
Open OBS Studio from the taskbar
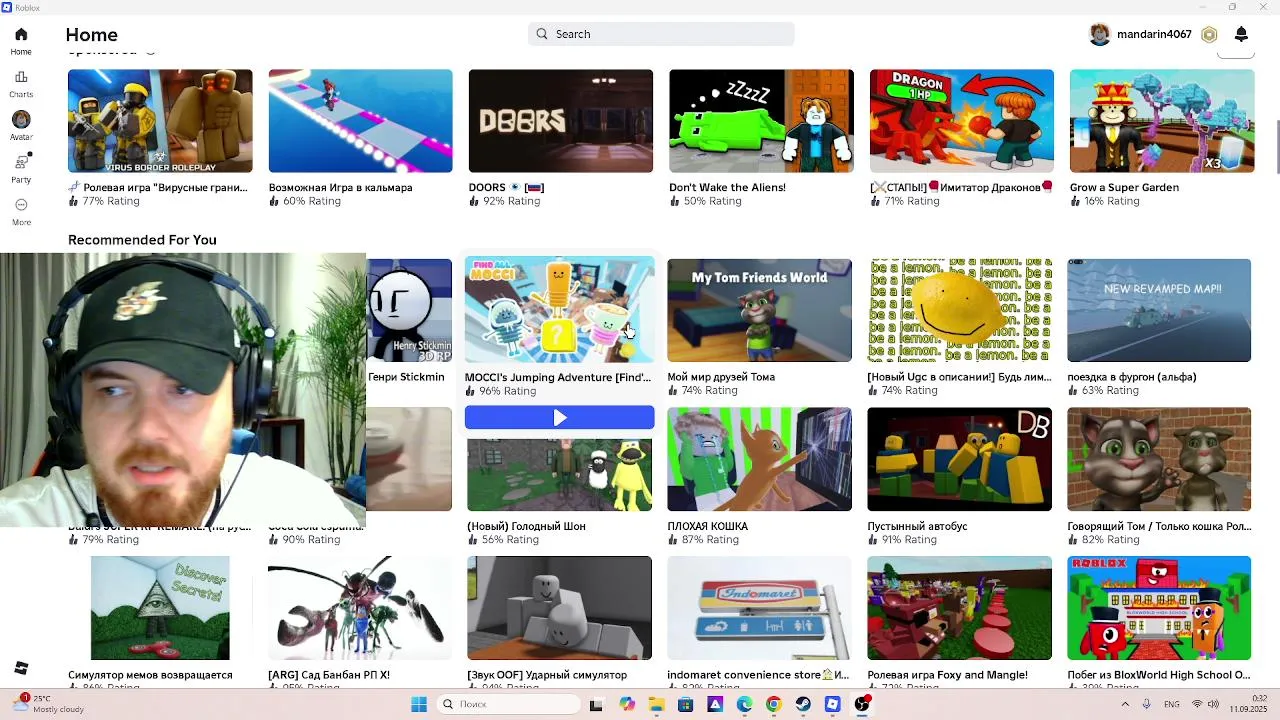click(862, 704)
